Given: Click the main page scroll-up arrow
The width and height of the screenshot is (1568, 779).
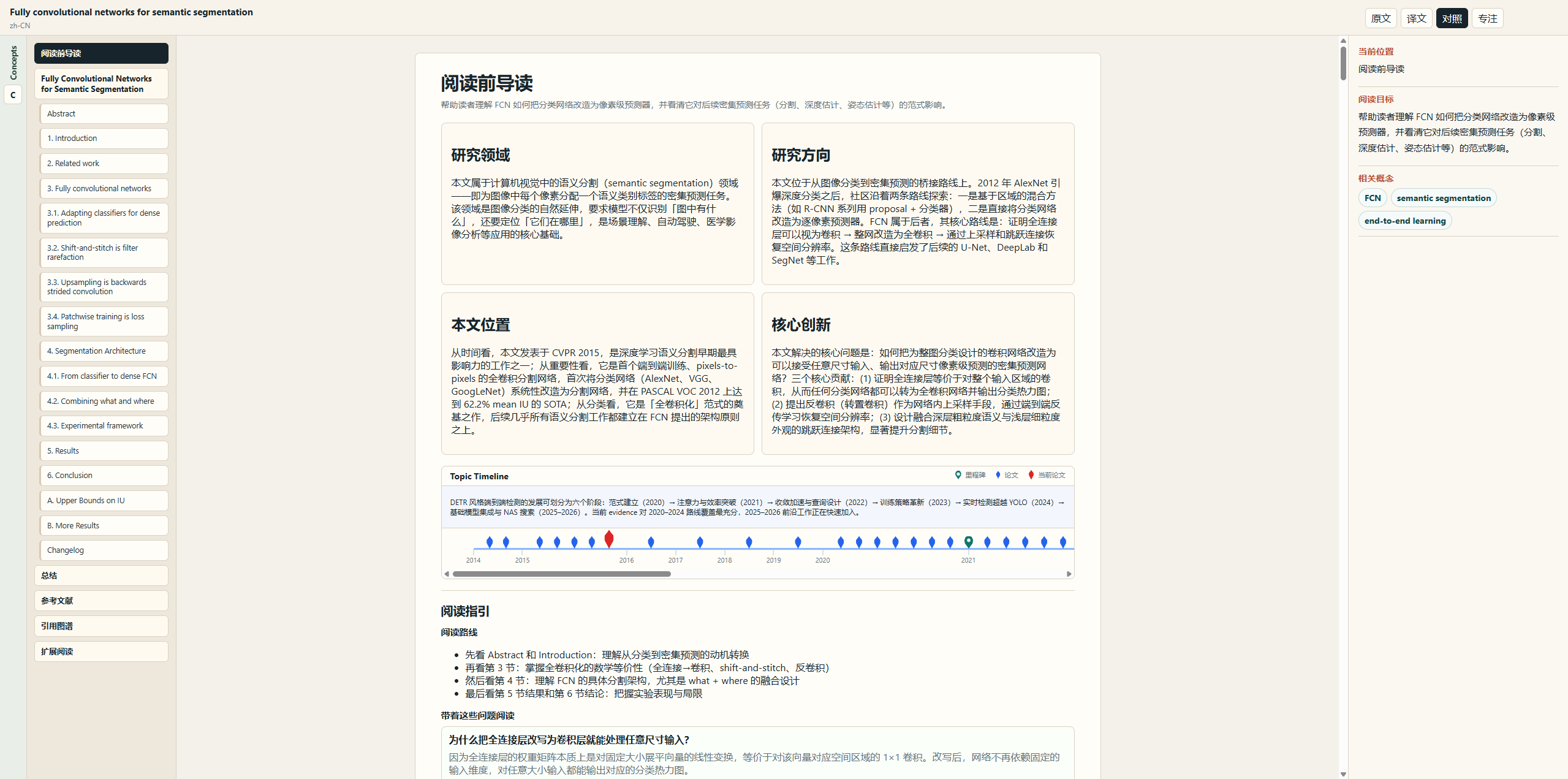Looking at the screenshot, I should (x=1343, y=41).
